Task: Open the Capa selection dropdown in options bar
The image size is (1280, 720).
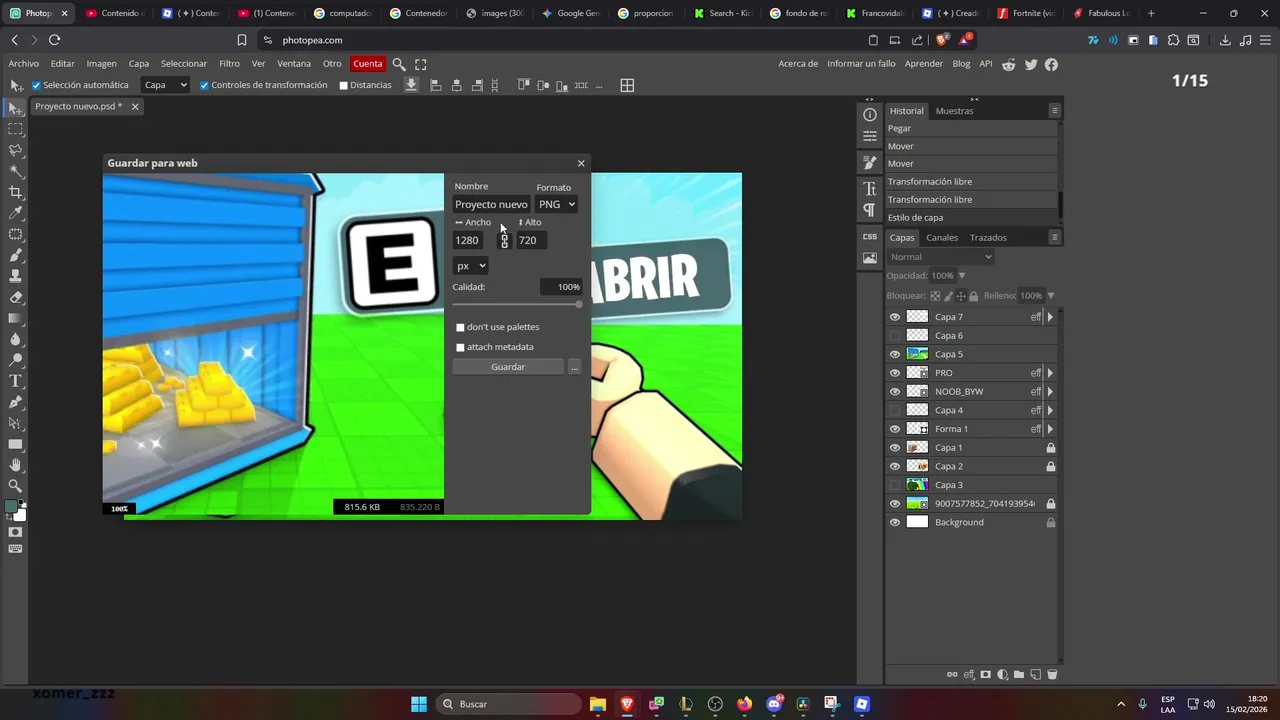Action: click(x=165, y=85)
